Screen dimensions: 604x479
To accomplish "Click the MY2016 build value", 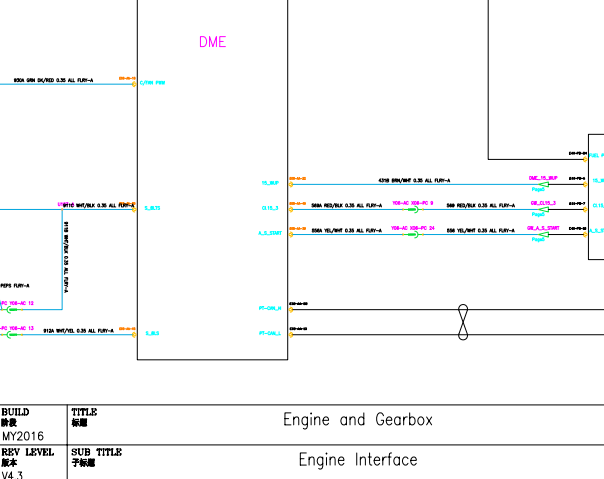I will click(23, 436).
